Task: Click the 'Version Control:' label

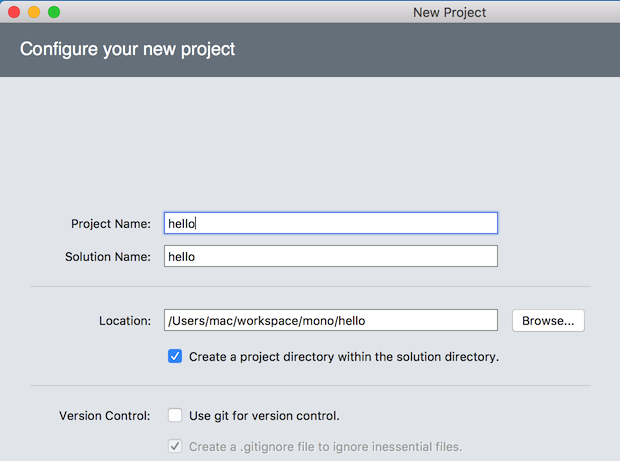Action: click(x=104, y=415)
